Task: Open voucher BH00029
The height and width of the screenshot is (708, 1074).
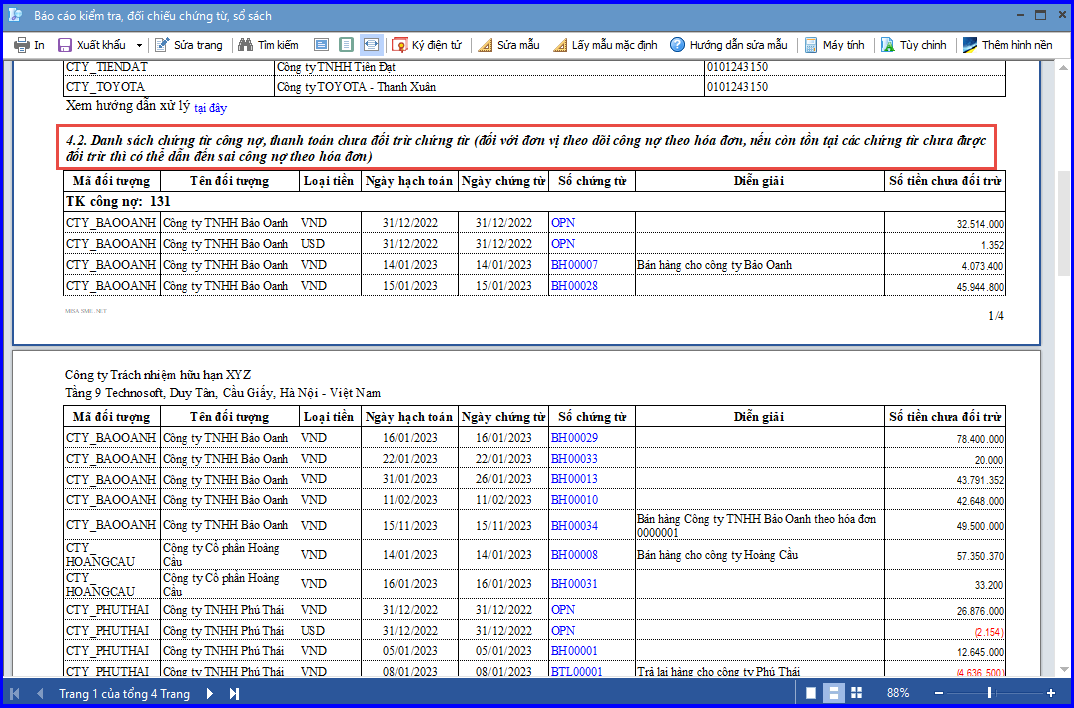Action: 574,438
